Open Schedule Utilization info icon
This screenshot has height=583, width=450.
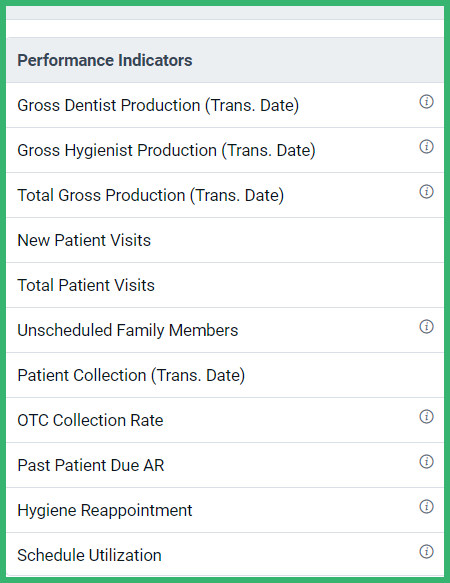[x=426, y=551]
